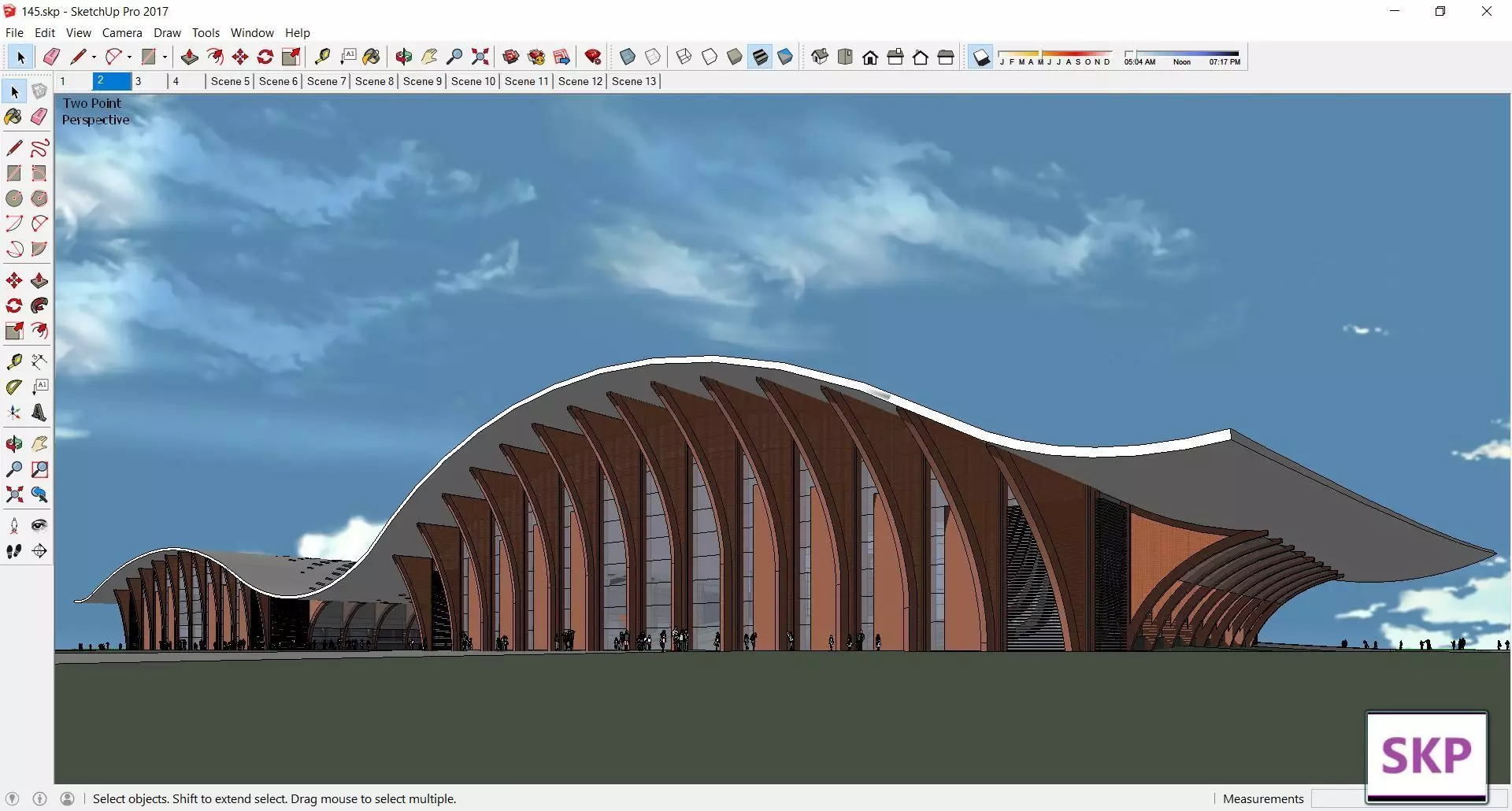The height and width of the screenshot is (811, 1512).
Task: Toggle the Shadows display button
Action: (981, 57)
